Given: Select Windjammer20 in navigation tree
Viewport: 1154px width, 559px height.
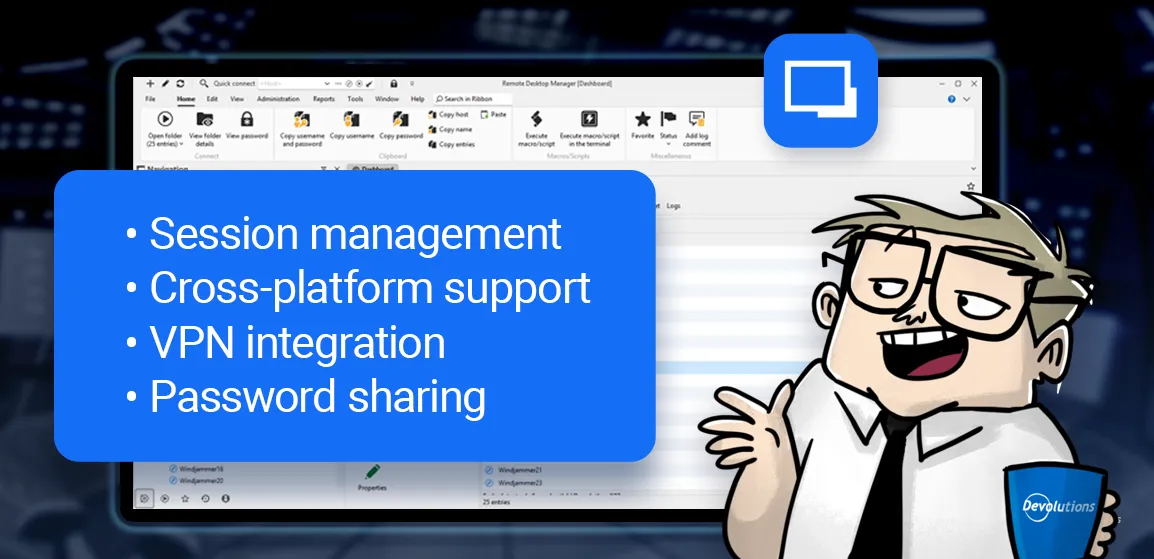Looking at the screenshot, I should (196, 481).
